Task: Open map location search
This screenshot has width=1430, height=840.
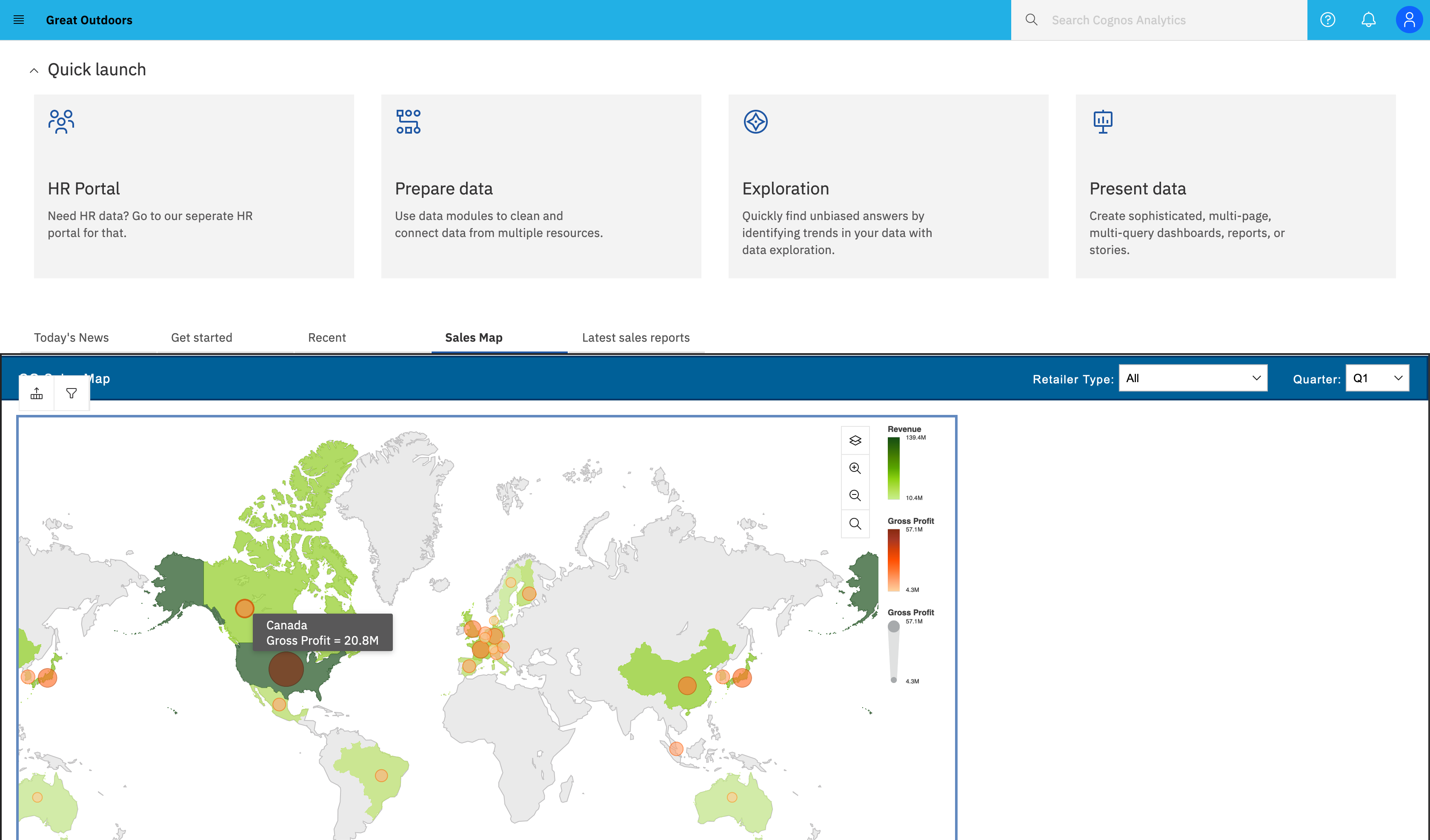Action: coord(855,523)
